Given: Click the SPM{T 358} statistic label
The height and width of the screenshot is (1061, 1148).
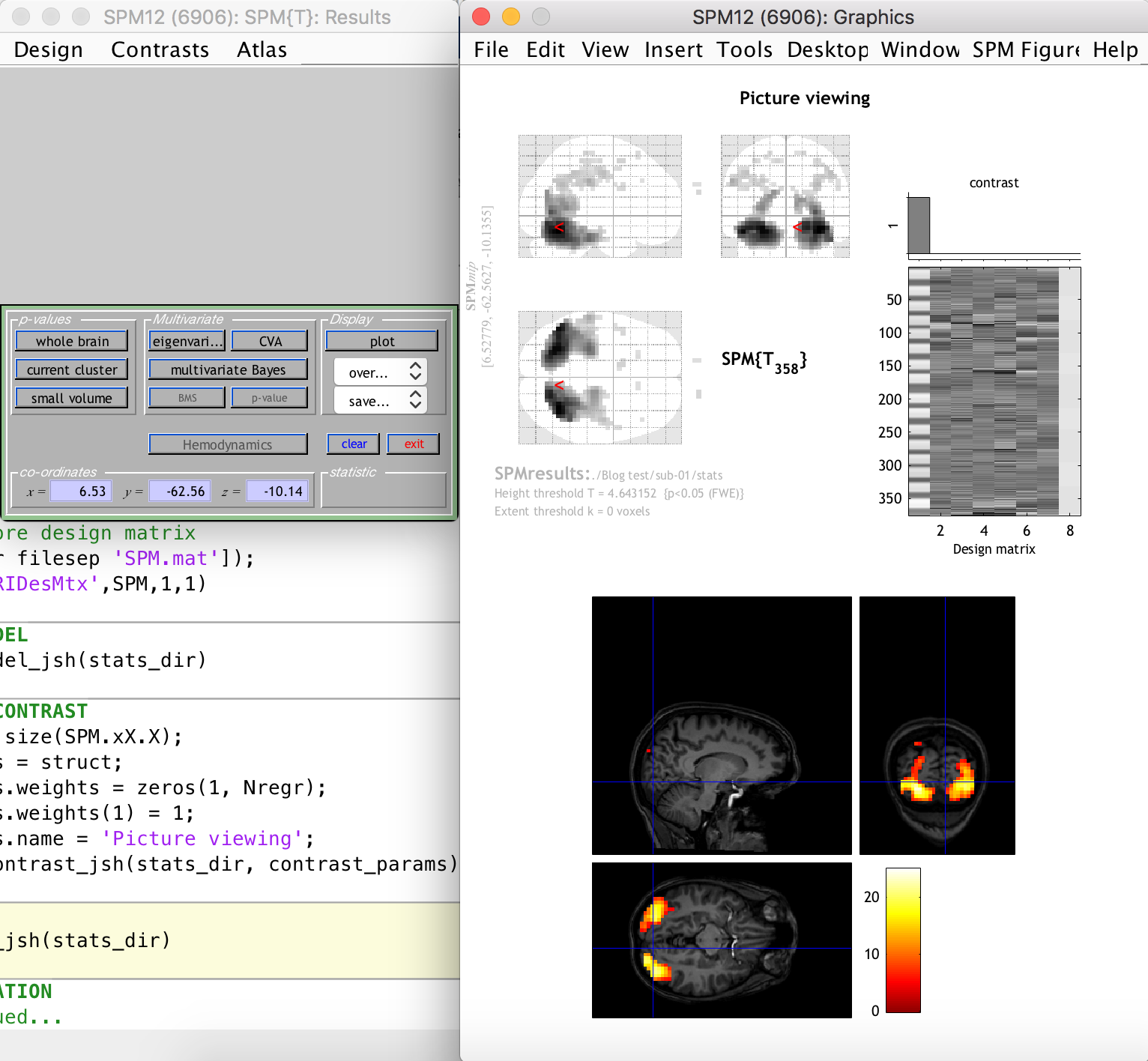Looking at the screenshot, I should (764, 361).
